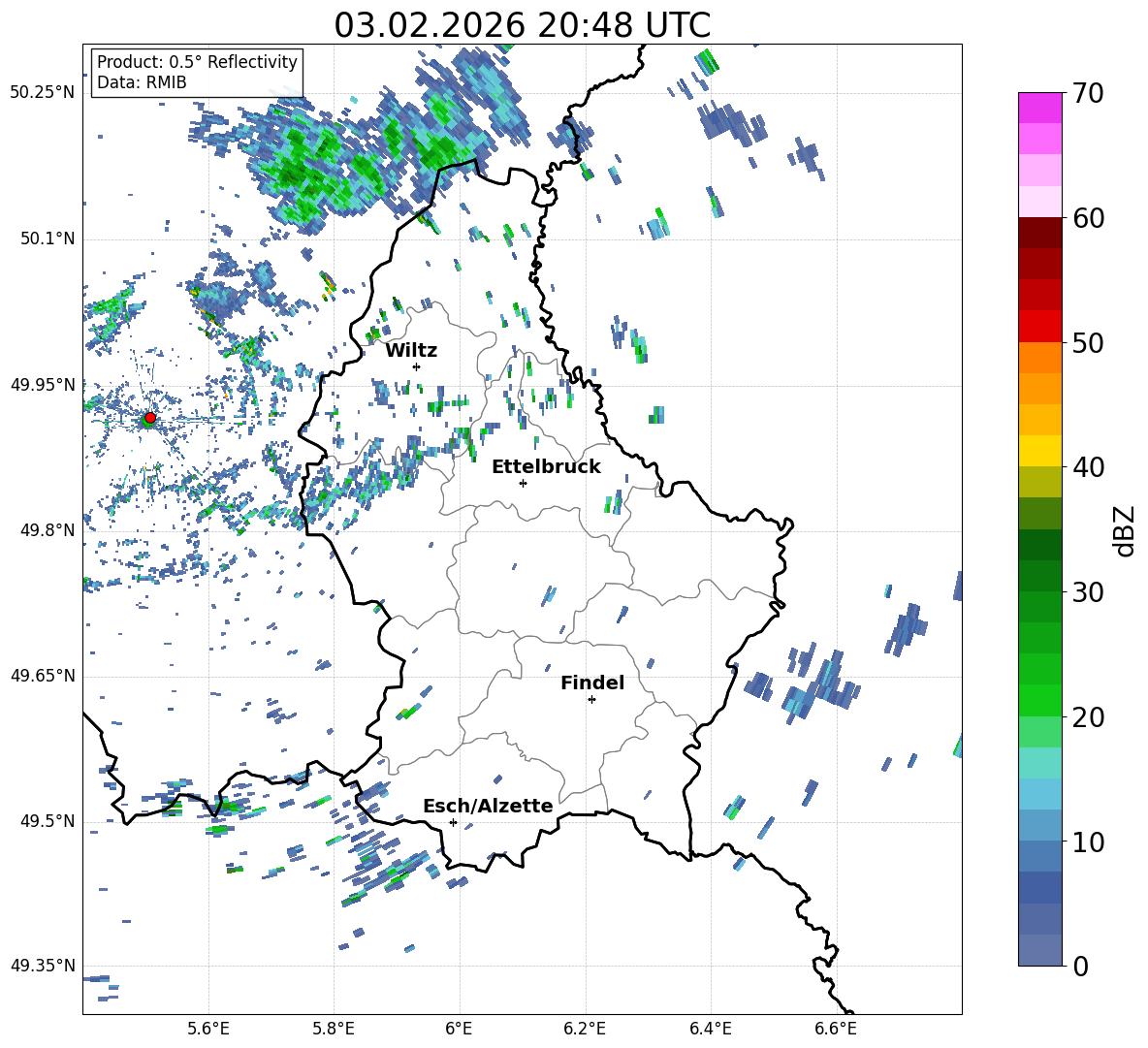The image size is (1148, 1048).
Task: Click the 50.25°N latitude tick label
Action: [42, 92]
